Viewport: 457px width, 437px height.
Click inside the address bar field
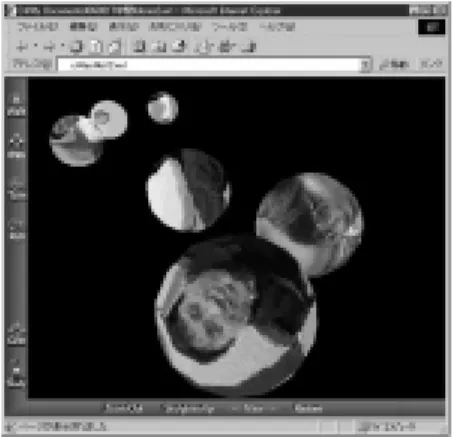[x=208, y=65]
